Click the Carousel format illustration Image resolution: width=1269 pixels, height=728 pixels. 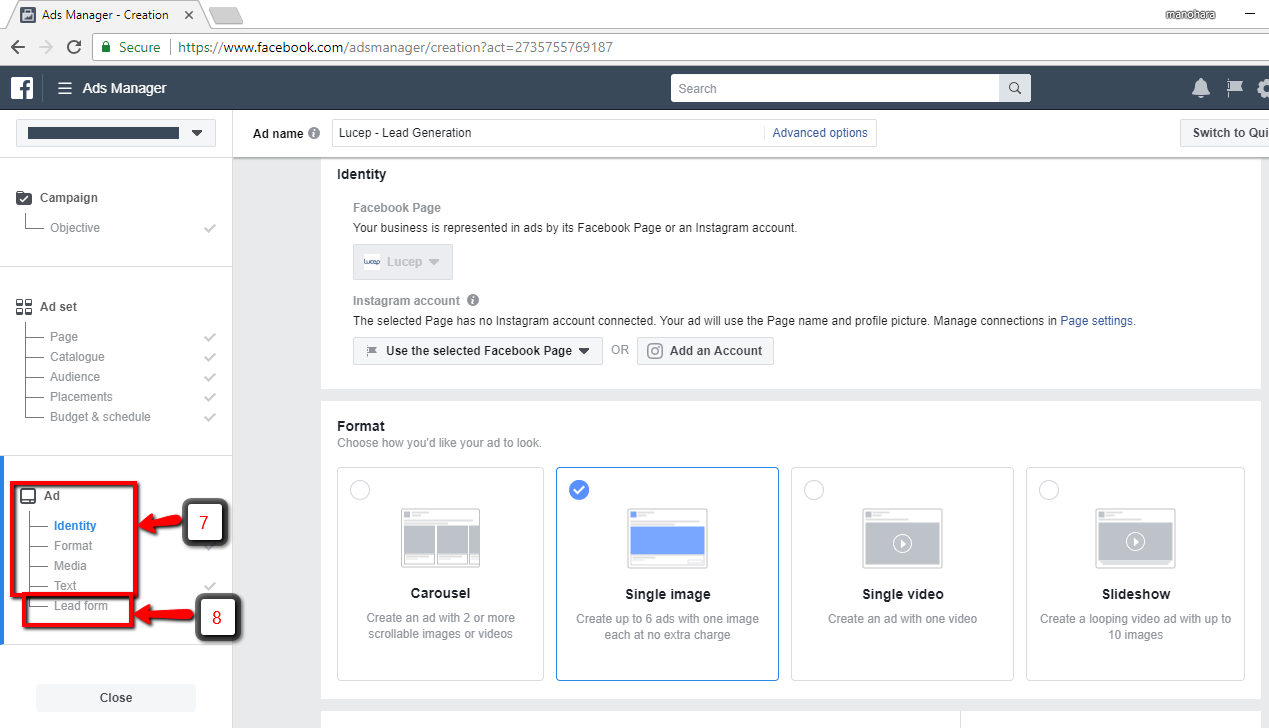[x=440, y=538]
